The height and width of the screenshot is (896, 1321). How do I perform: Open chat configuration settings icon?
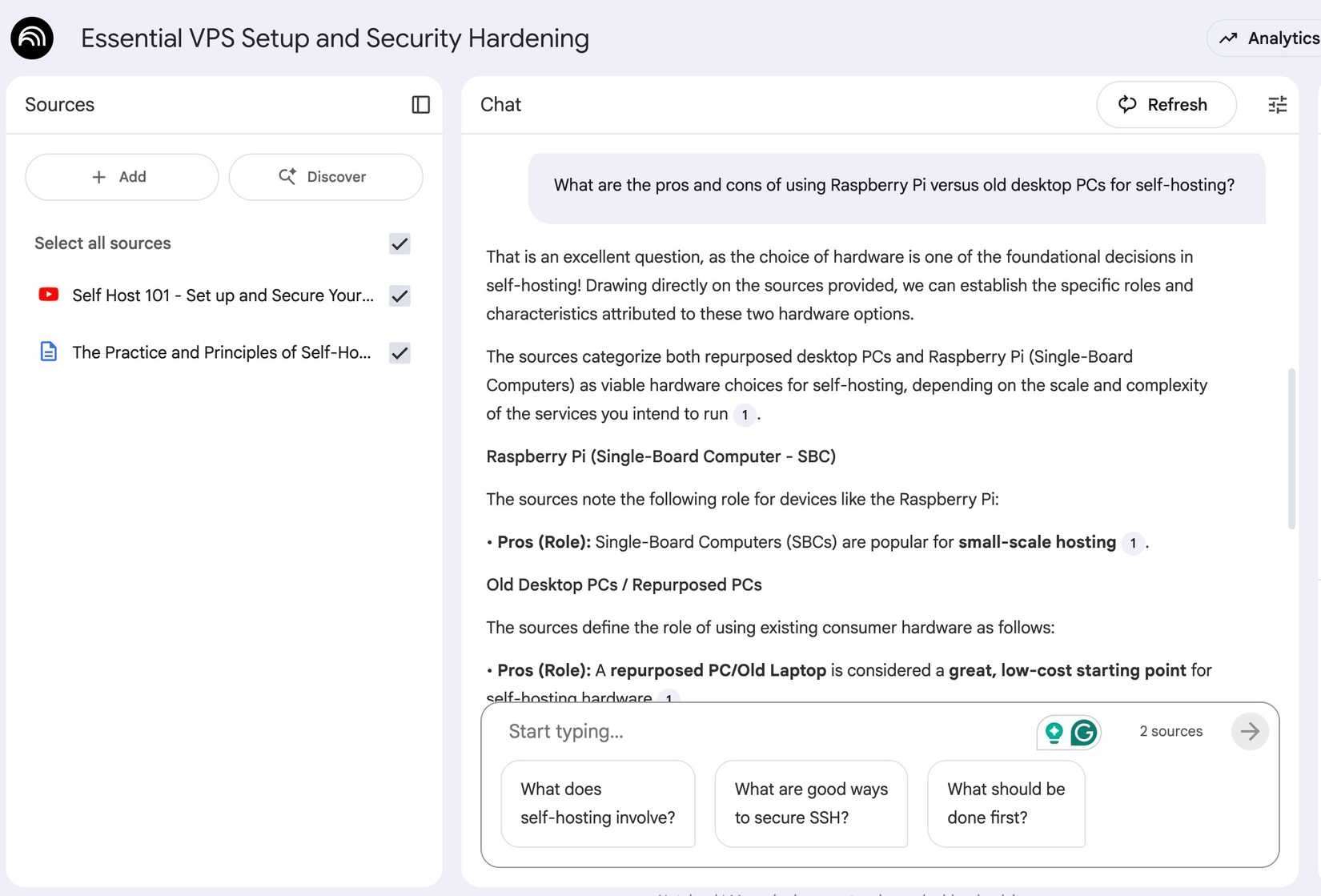click(x=1277, y=105)
